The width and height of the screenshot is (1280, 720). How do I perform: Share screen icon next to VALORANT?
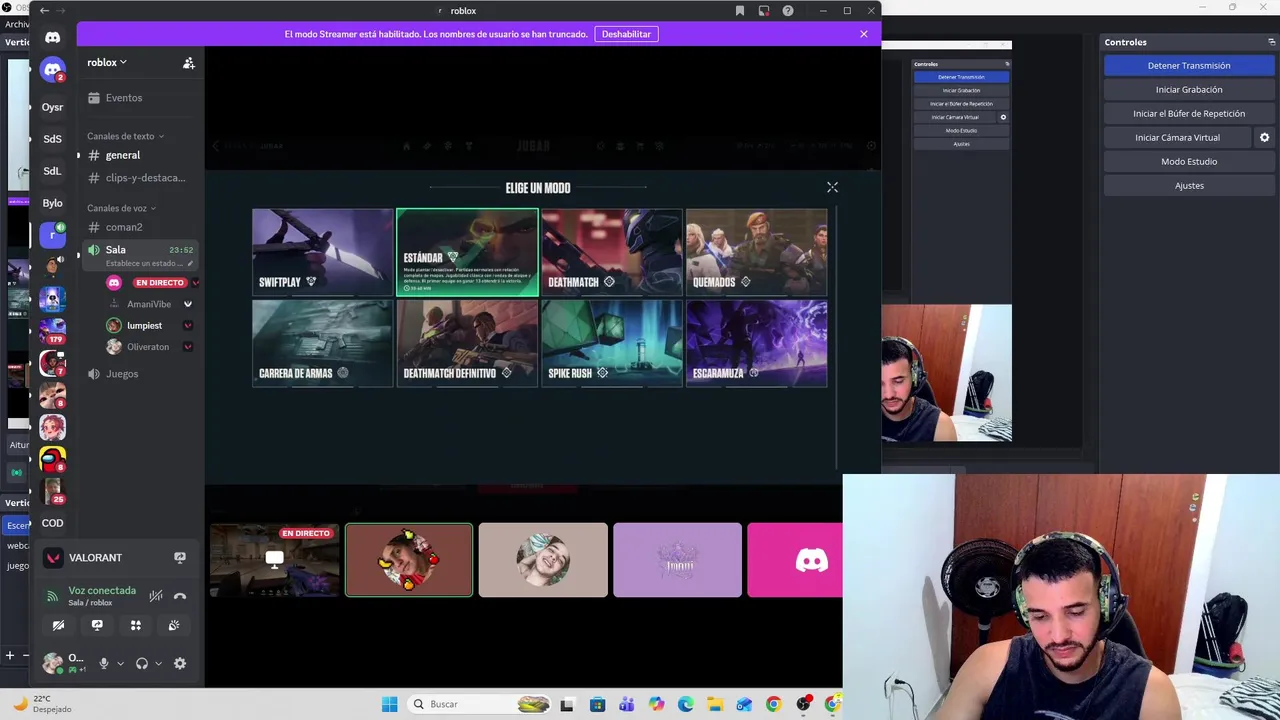pyautogui.click(x=180, y=557)
